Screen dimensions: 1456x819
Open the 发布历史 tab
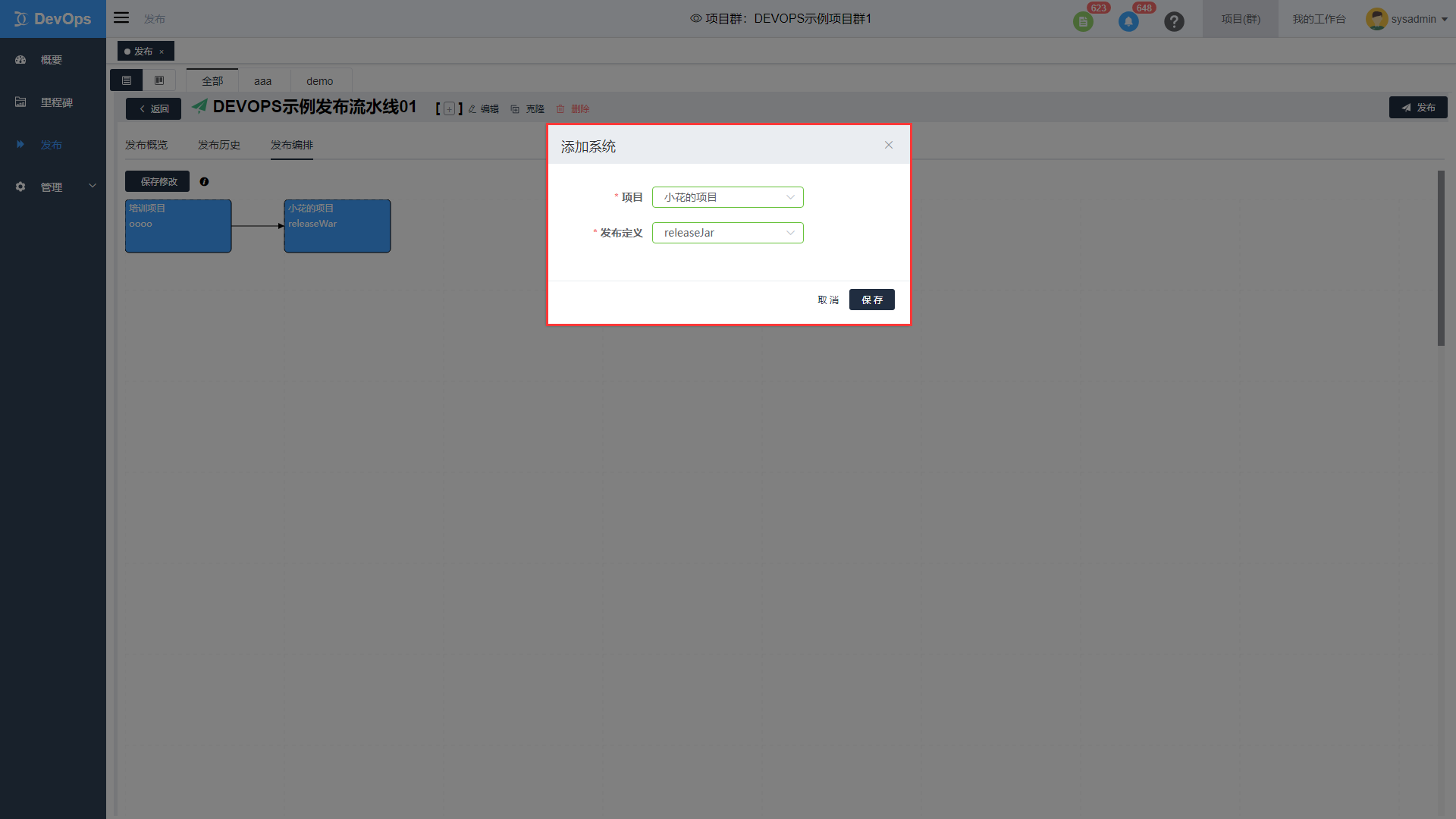click(219, 145)
